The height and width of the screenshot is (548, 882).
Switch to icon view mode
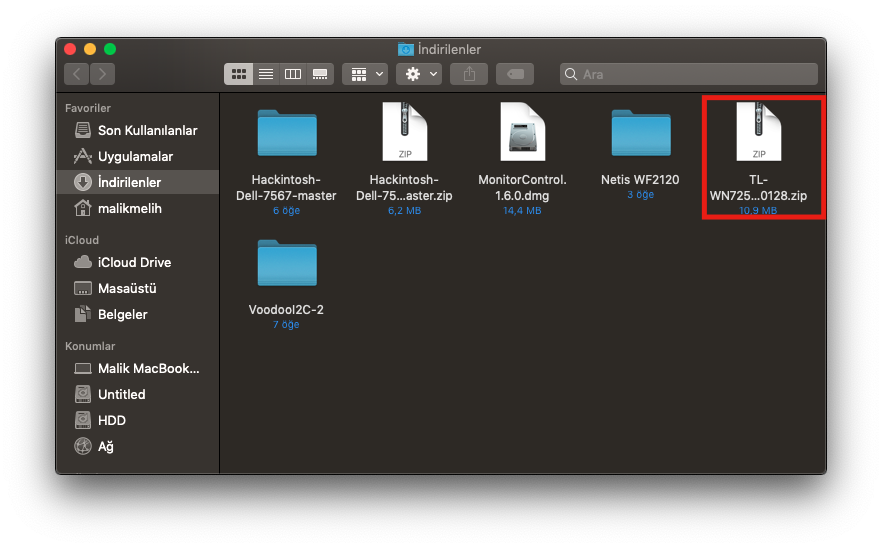[239, 74]
